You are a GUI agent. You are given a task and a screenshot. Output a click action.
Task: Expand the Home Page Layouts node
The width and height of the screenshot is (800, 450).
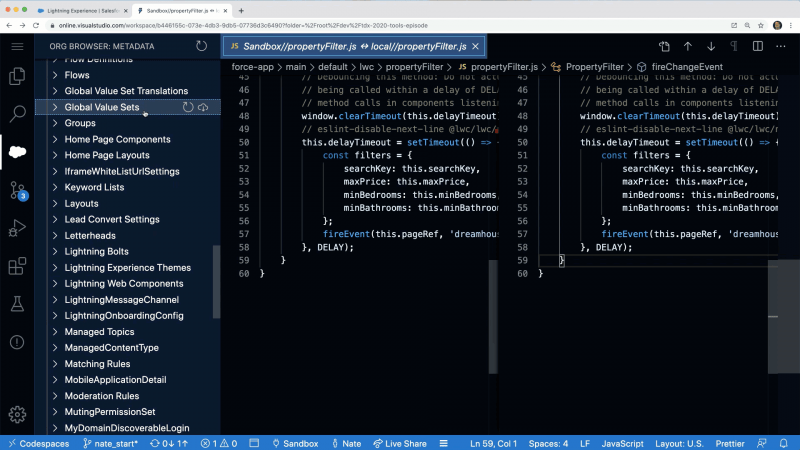coord(55,155)
